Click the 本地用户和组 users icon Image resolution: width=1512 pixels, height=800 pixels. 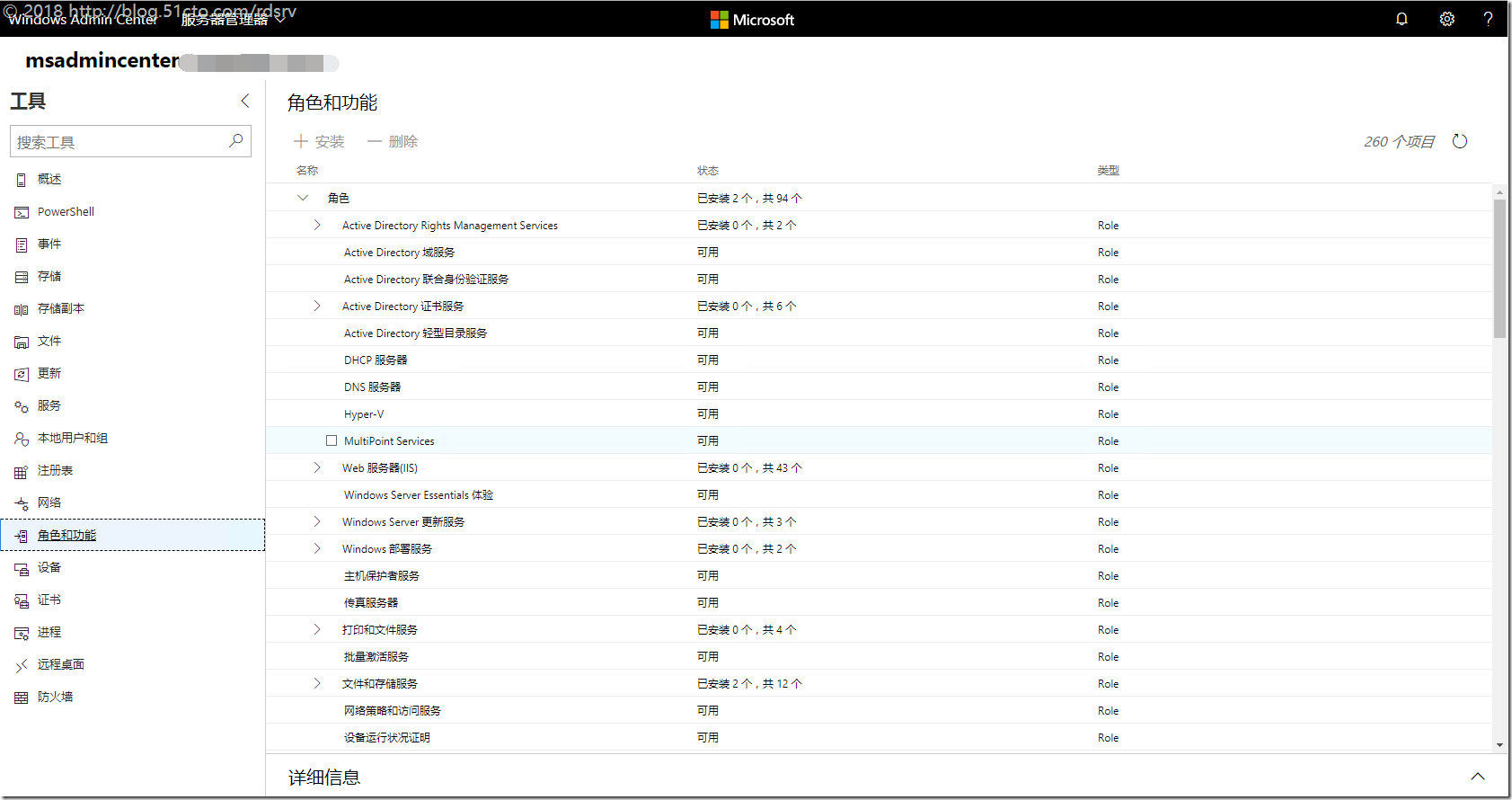pyautogui.click(x=22, y=439)
